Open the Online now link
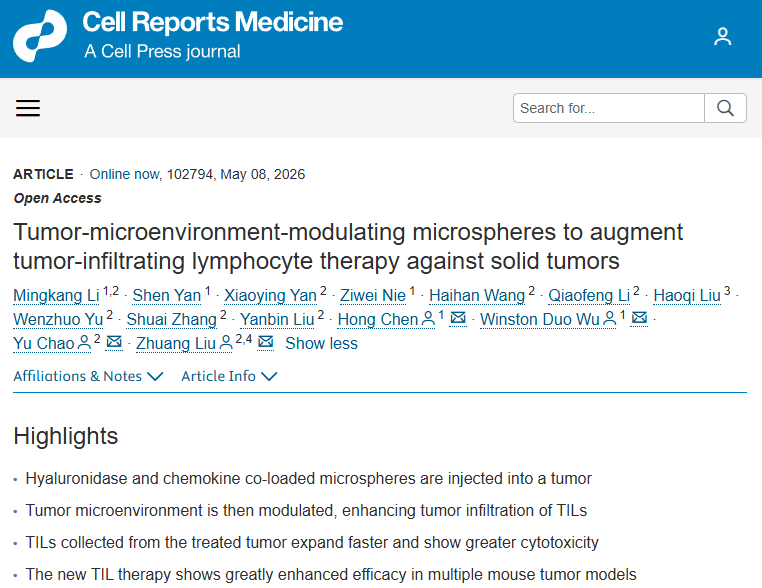 (x=125, y=174)
